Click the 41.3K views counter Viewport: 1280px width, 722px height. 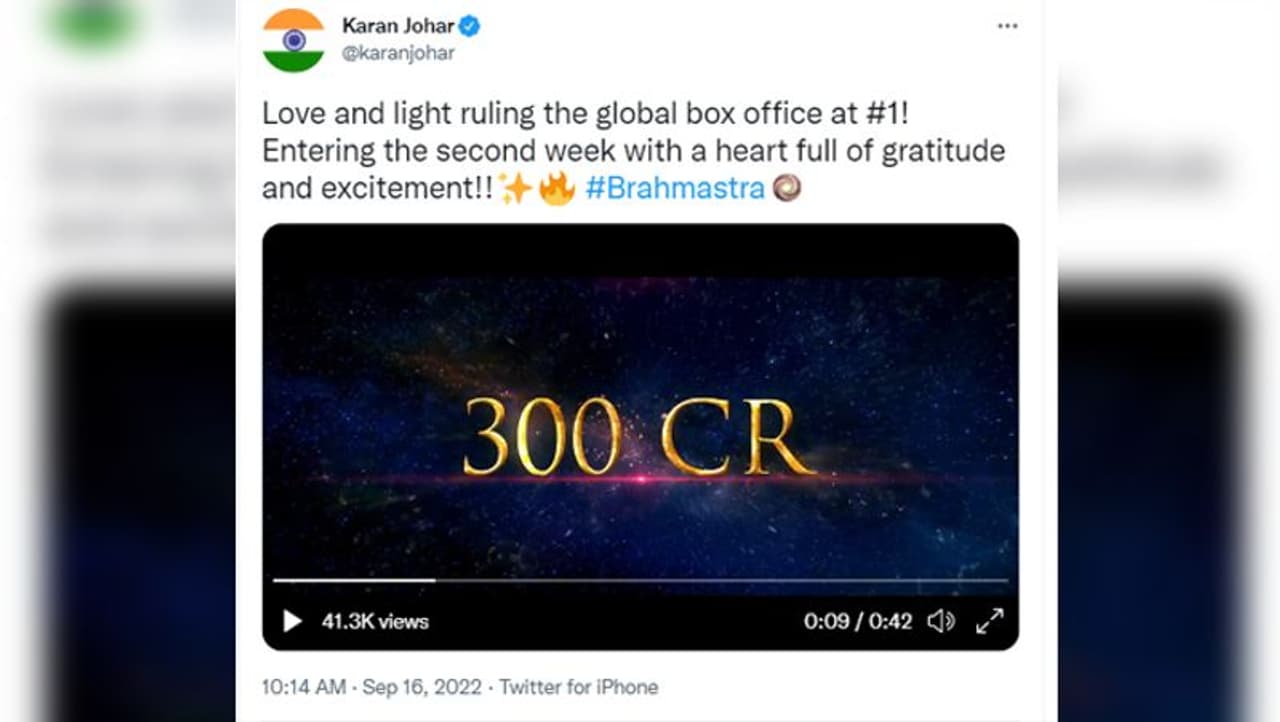[375, 621]
